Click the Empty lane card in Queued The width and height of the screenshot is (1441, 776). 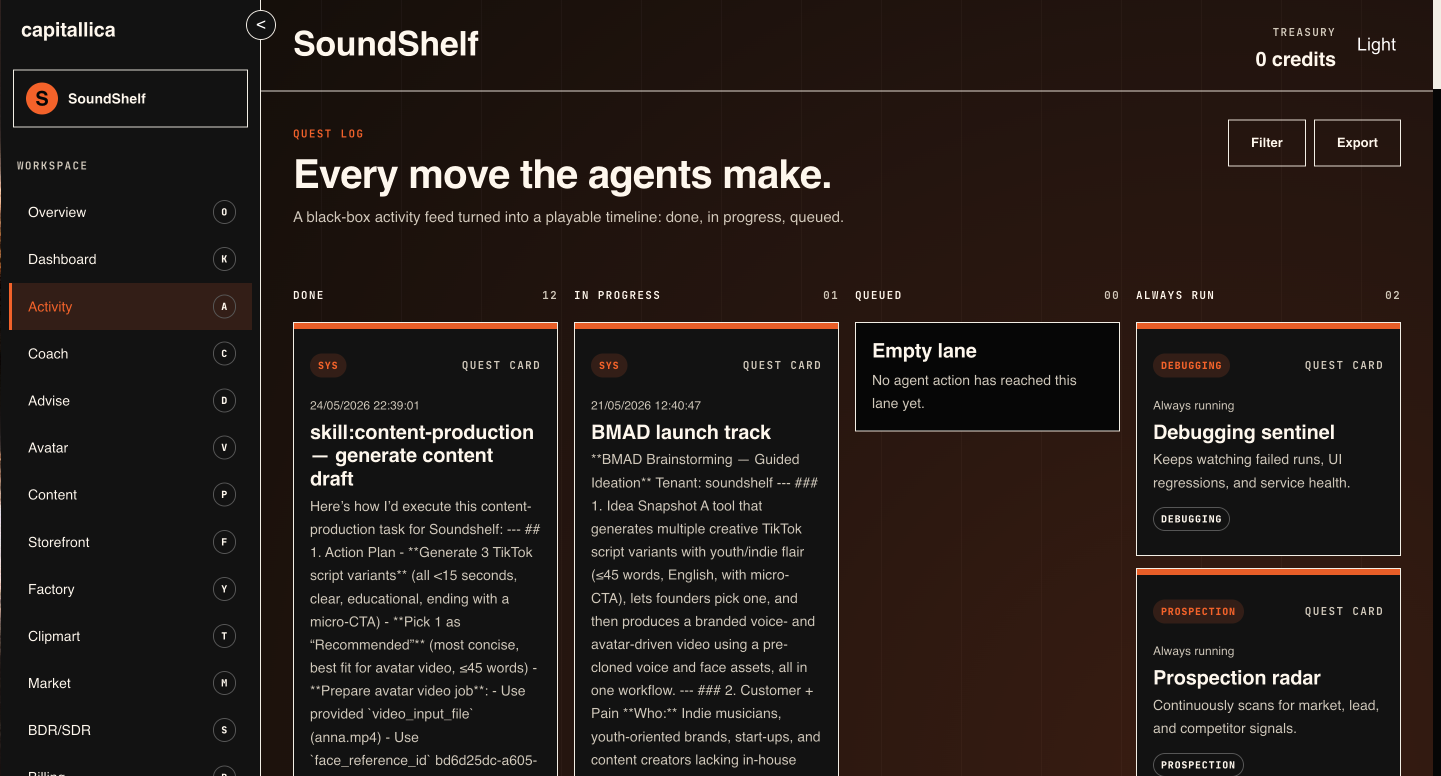point(987,377)
